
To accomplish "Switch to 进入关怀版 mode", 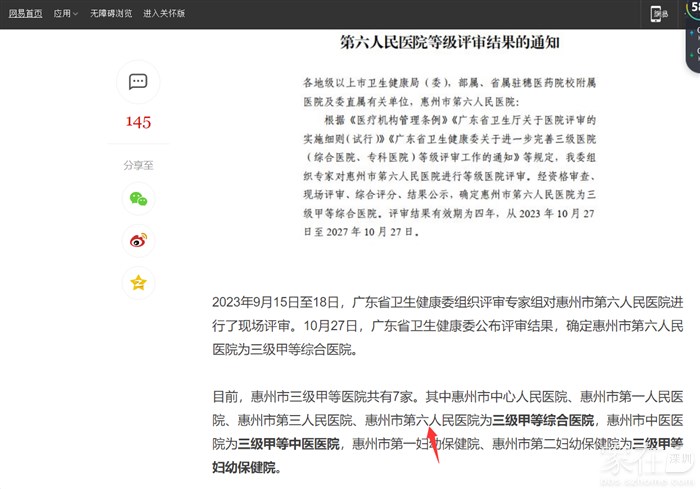I will (x=163, y=14).
